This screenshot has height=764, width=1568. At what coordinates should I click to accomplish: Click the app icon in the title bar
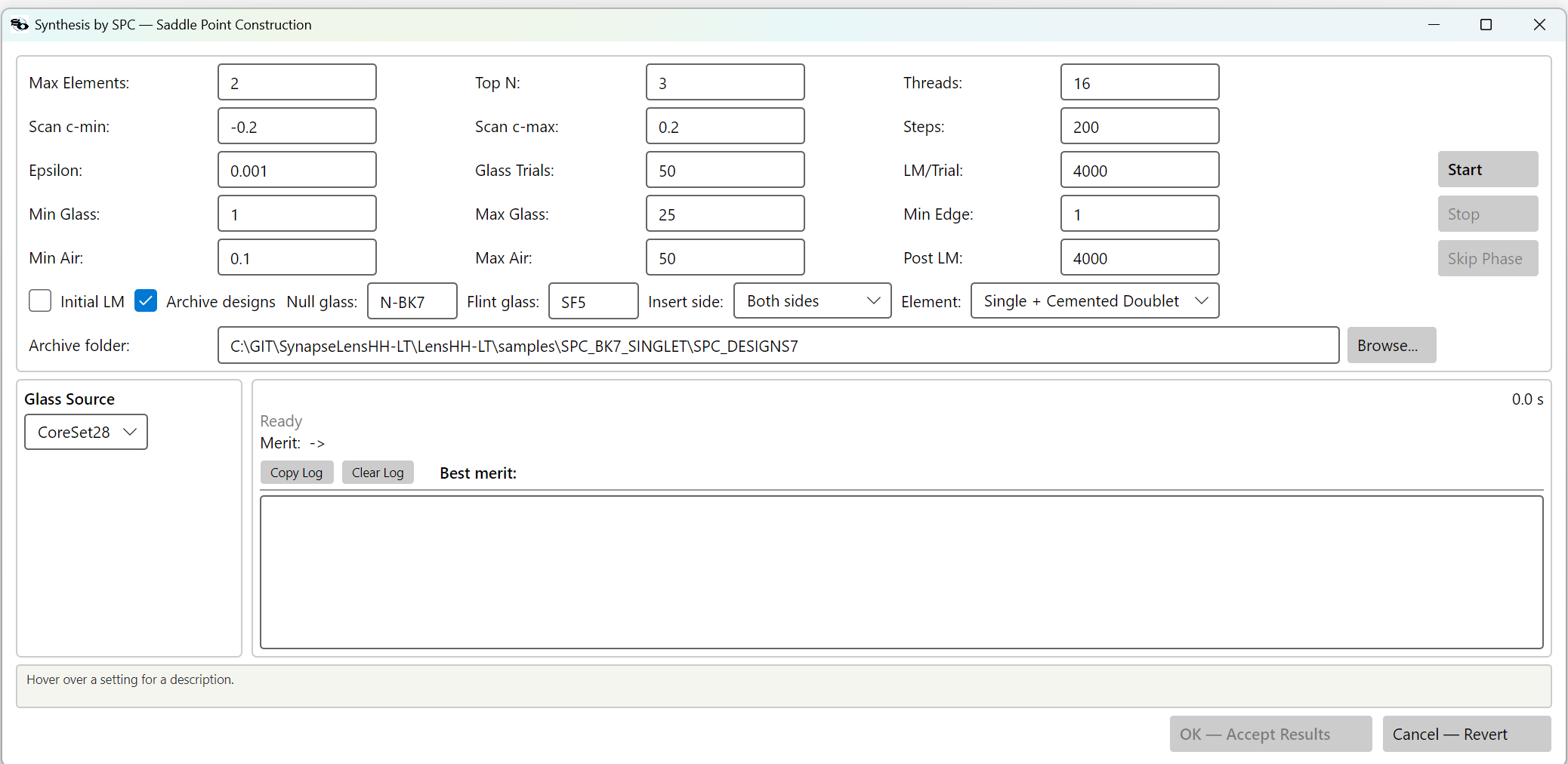coord(20,25)
